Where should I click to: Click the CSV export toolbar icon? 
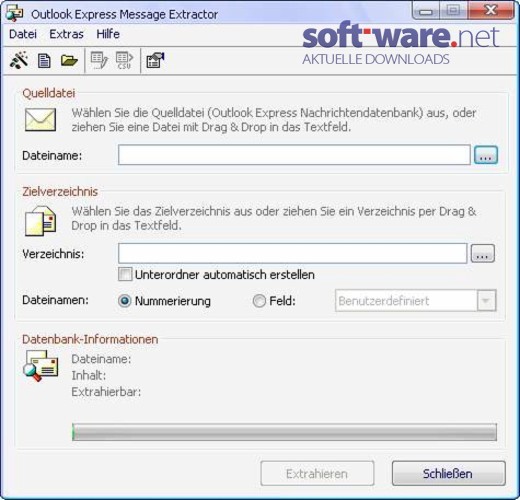tap(124, 60)
